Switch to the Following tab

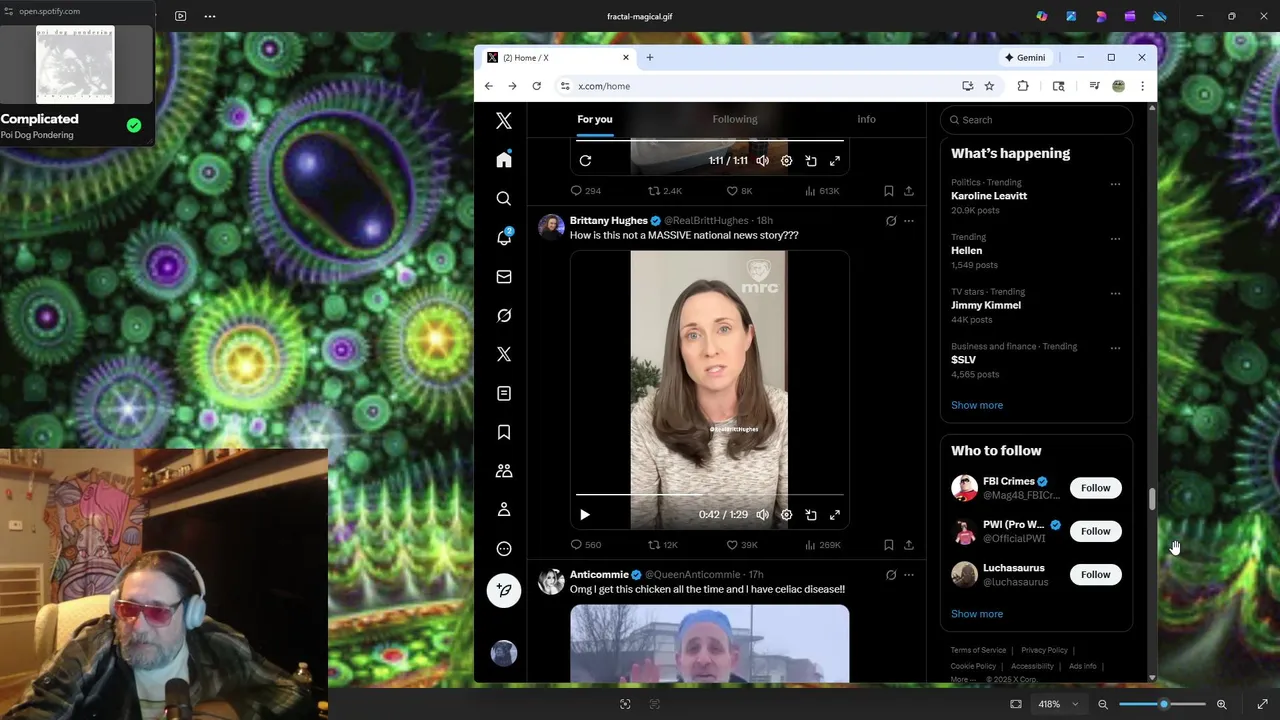[x=735, y=119]
